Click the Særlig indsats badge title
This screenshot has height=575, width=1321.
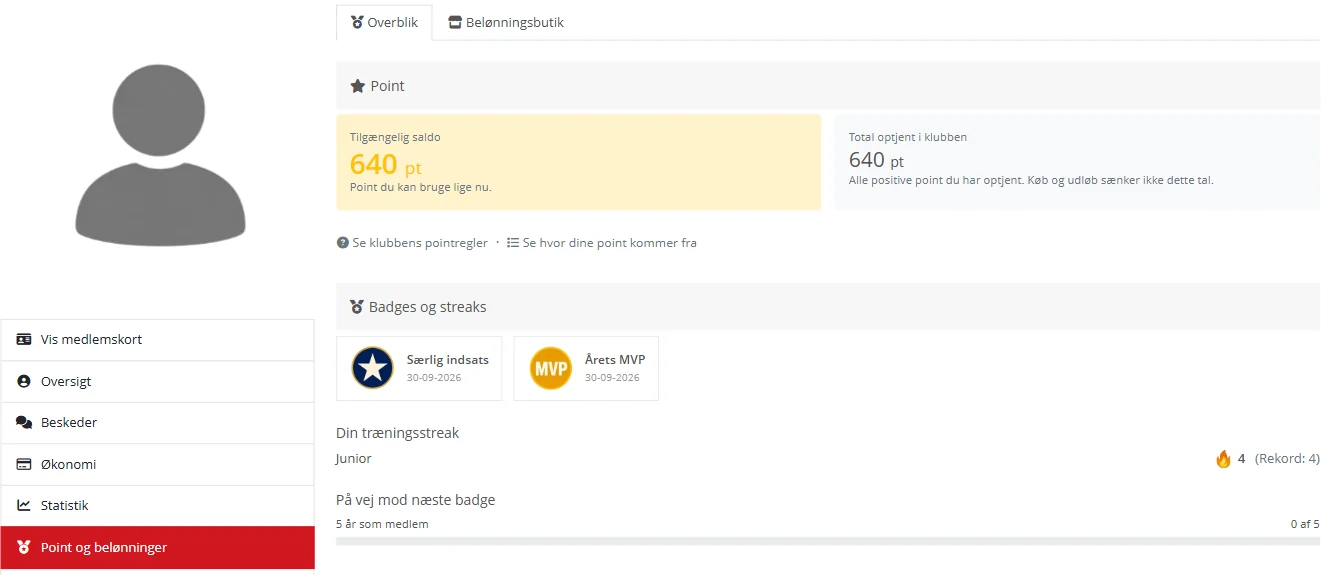[x=448, y=360]
